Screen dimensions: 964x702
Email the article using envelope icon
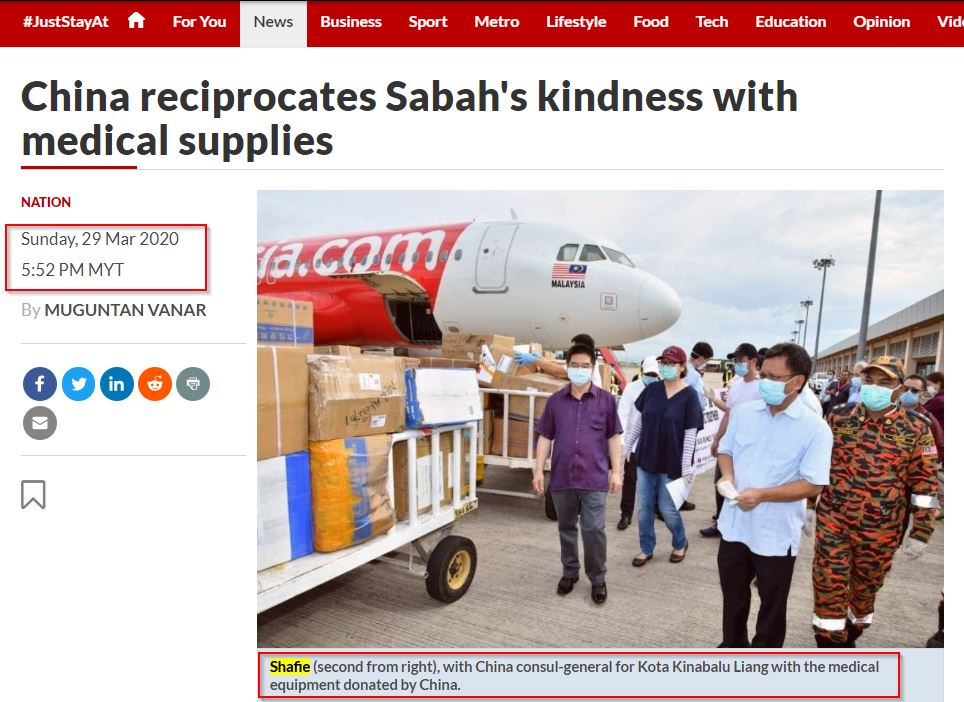tap(40, 423)
